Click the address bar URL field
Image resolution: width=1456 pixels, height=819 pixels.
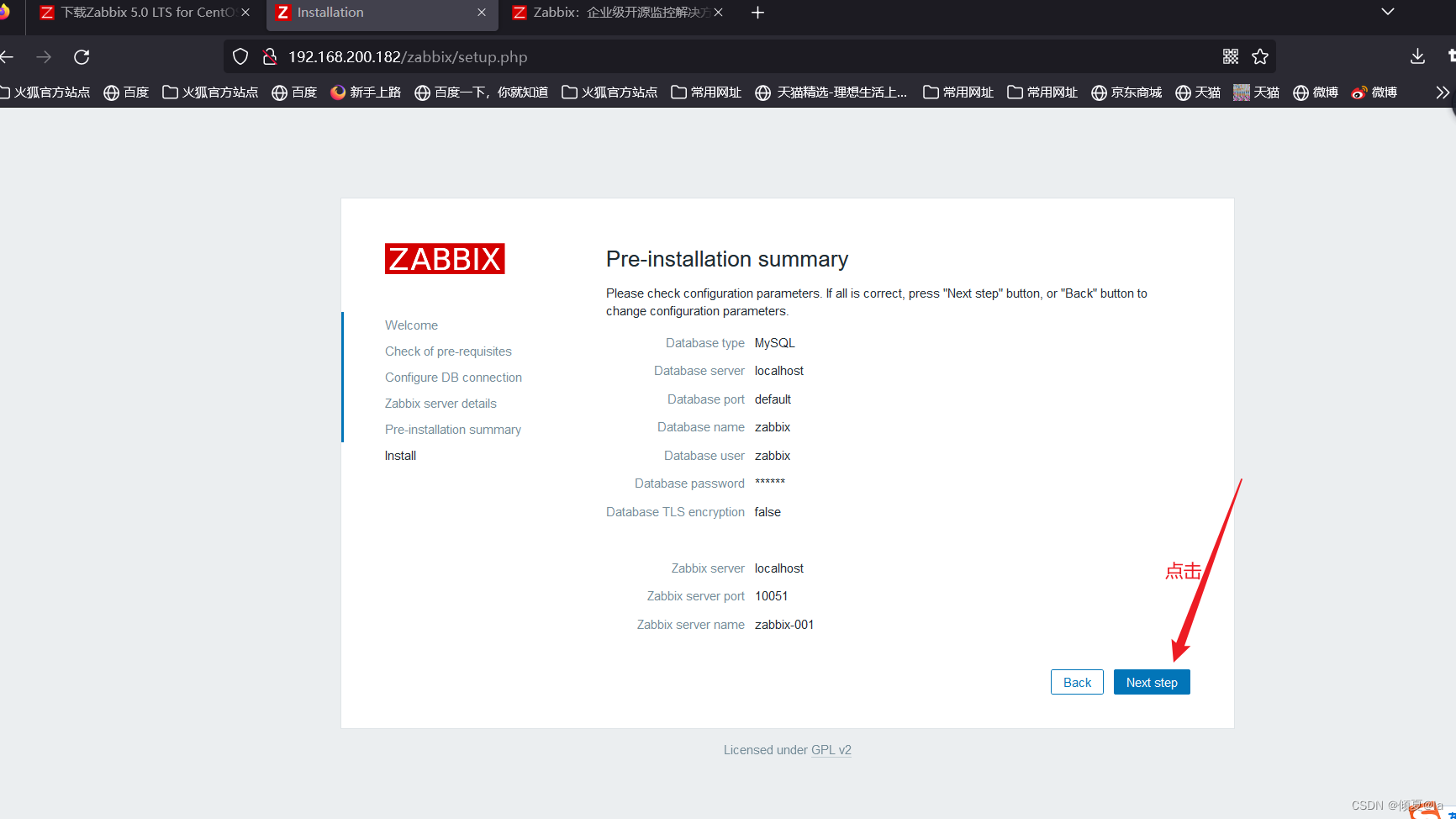pyautogui.click(x=748, y=57)
